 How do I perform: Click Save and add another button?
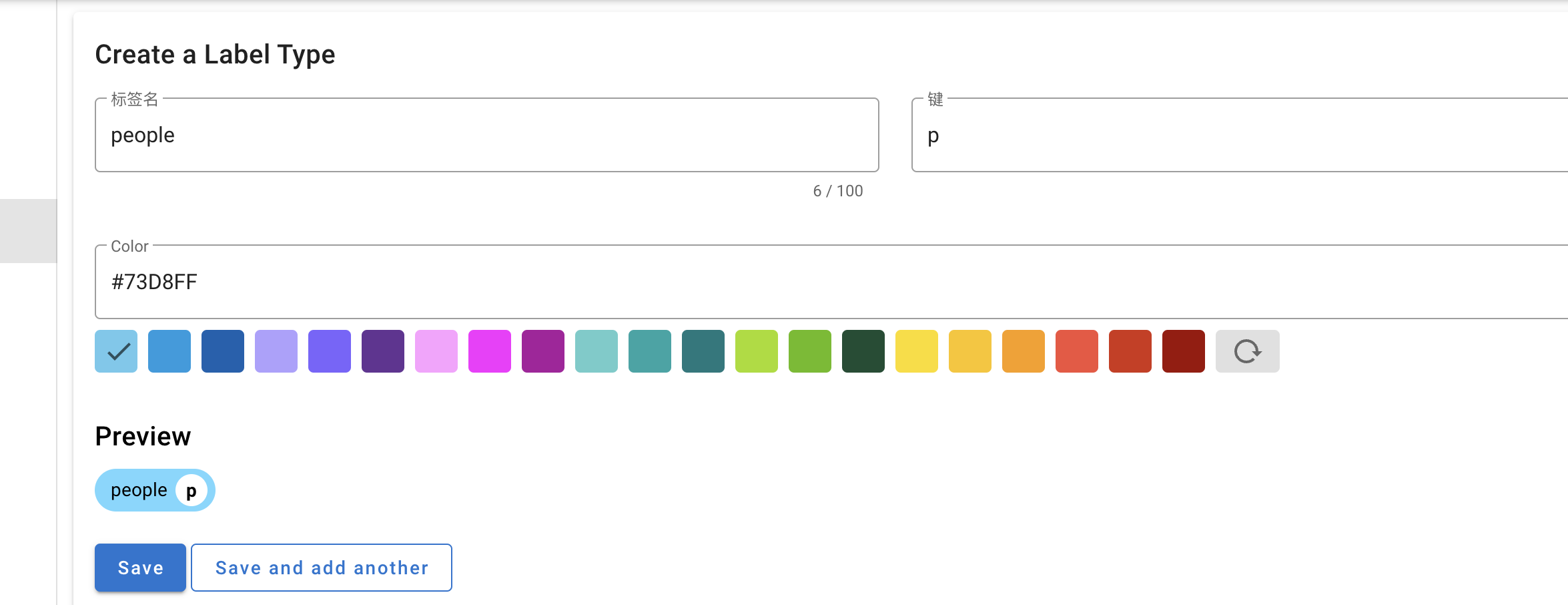point(322,568)
